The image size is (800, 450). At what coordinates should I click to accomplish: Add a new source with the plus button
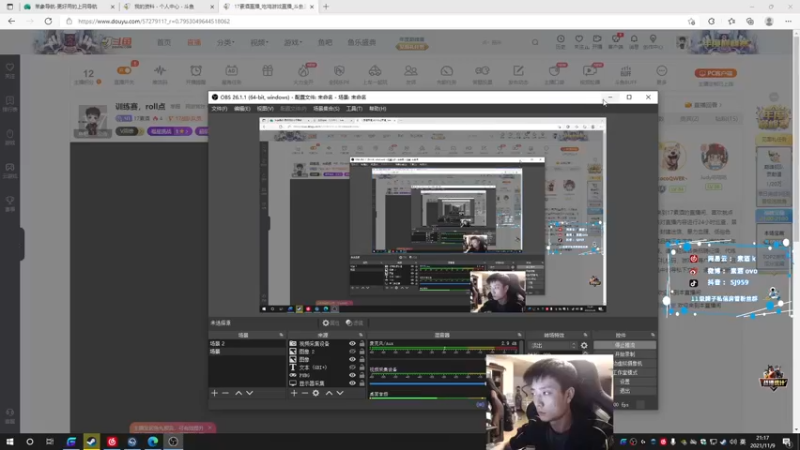[294, 393]
